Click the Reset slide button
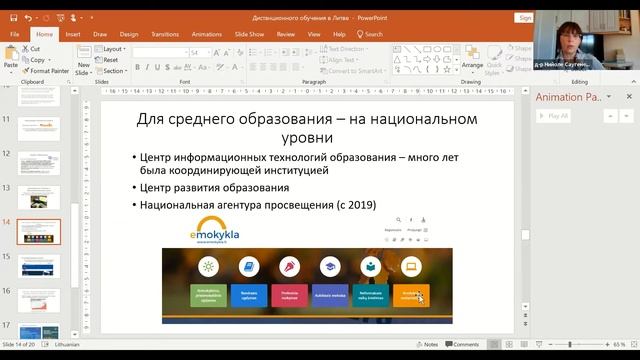 [x=107, y=60]
